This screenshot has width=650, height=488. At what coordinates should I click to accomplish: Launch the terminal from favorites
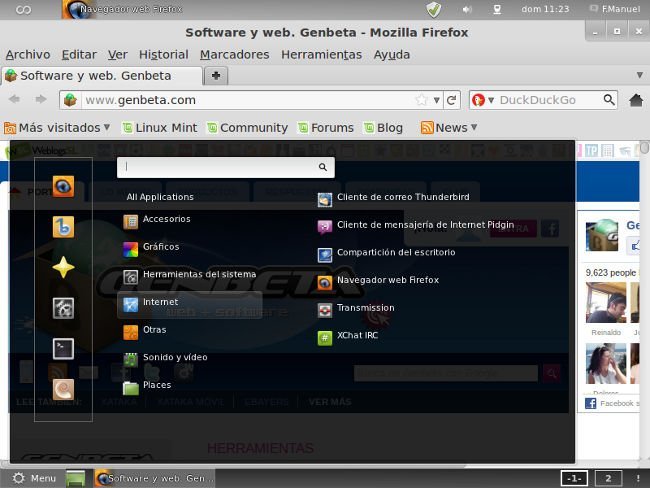pos(63,349)
